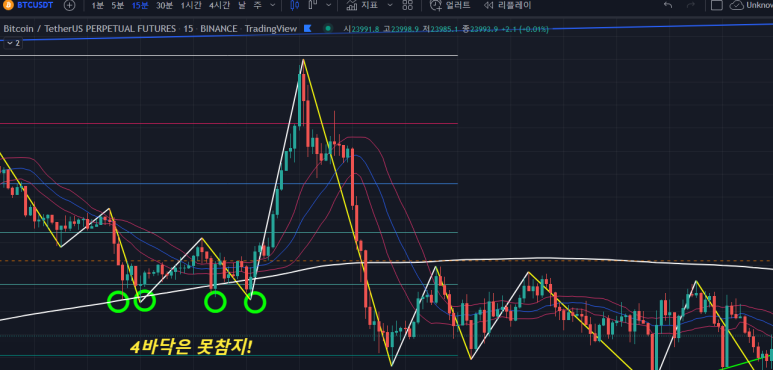Click the fourth green circle marker

pyautogui.click(x=255, y=302)
